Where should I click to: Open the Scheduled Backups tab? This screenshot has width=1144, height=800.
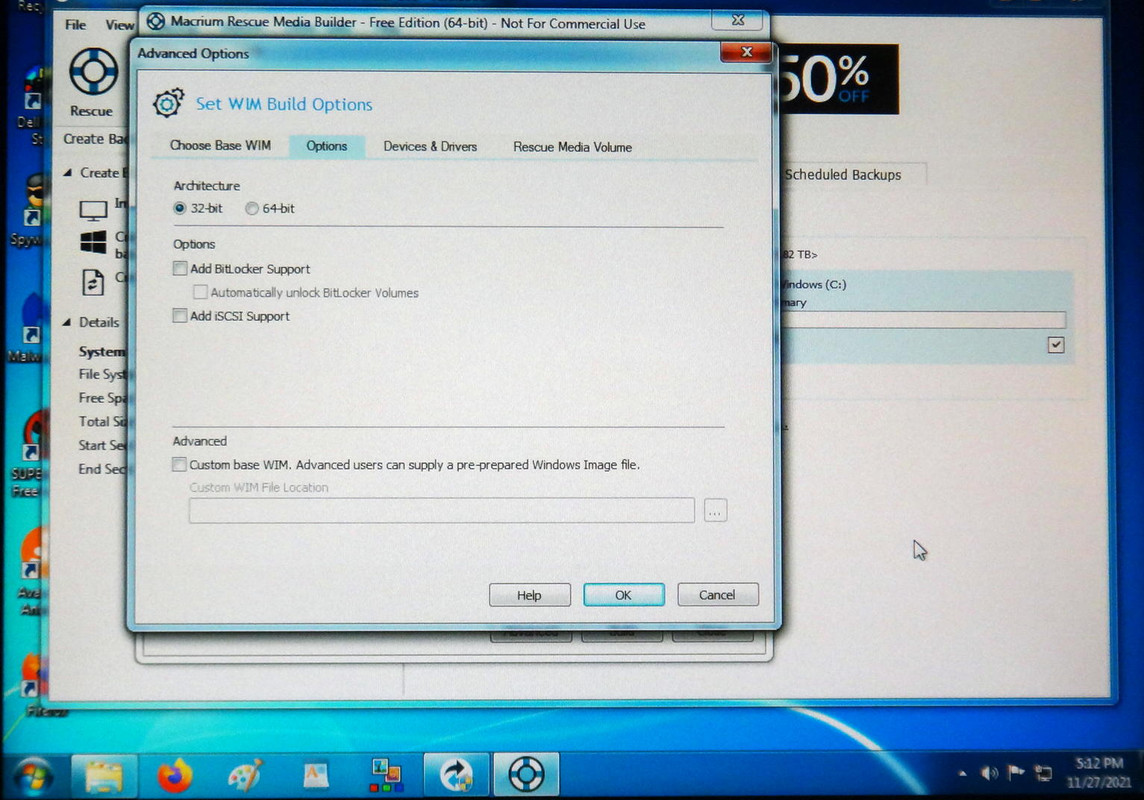843,174
